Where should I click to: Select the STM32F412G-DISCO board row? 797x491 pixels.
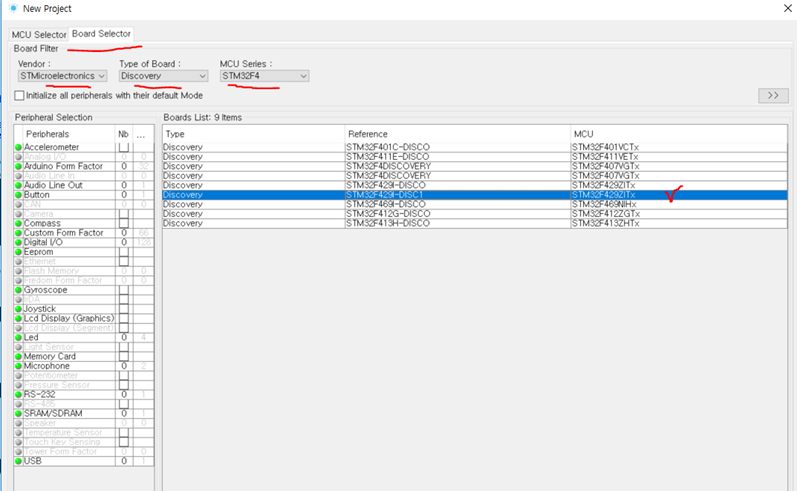[475, 213]
